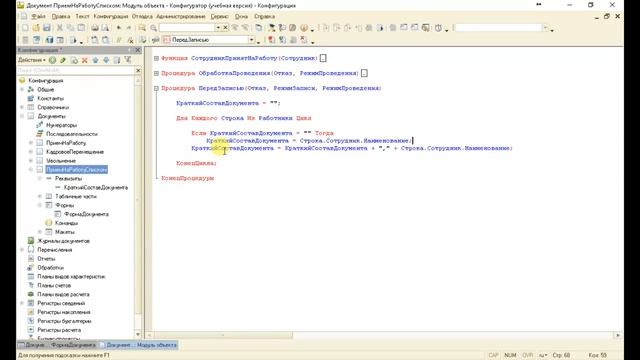Open the Отладка menu
The height and width of the screenshot is (360, 640).
pyautogui.click(x=142, y=16)
